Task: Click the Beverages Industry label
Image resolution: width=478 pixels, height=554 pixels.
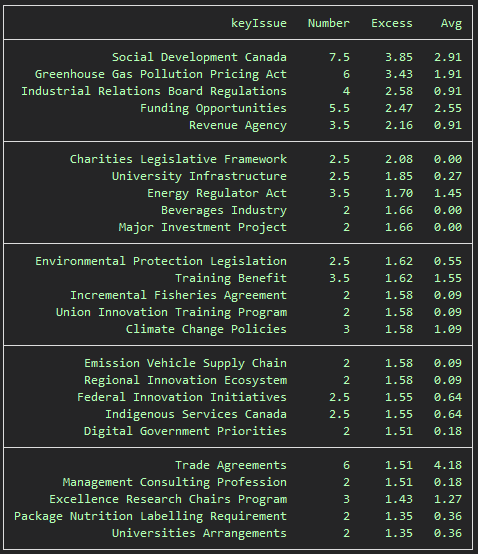Action: click(224, 210)
